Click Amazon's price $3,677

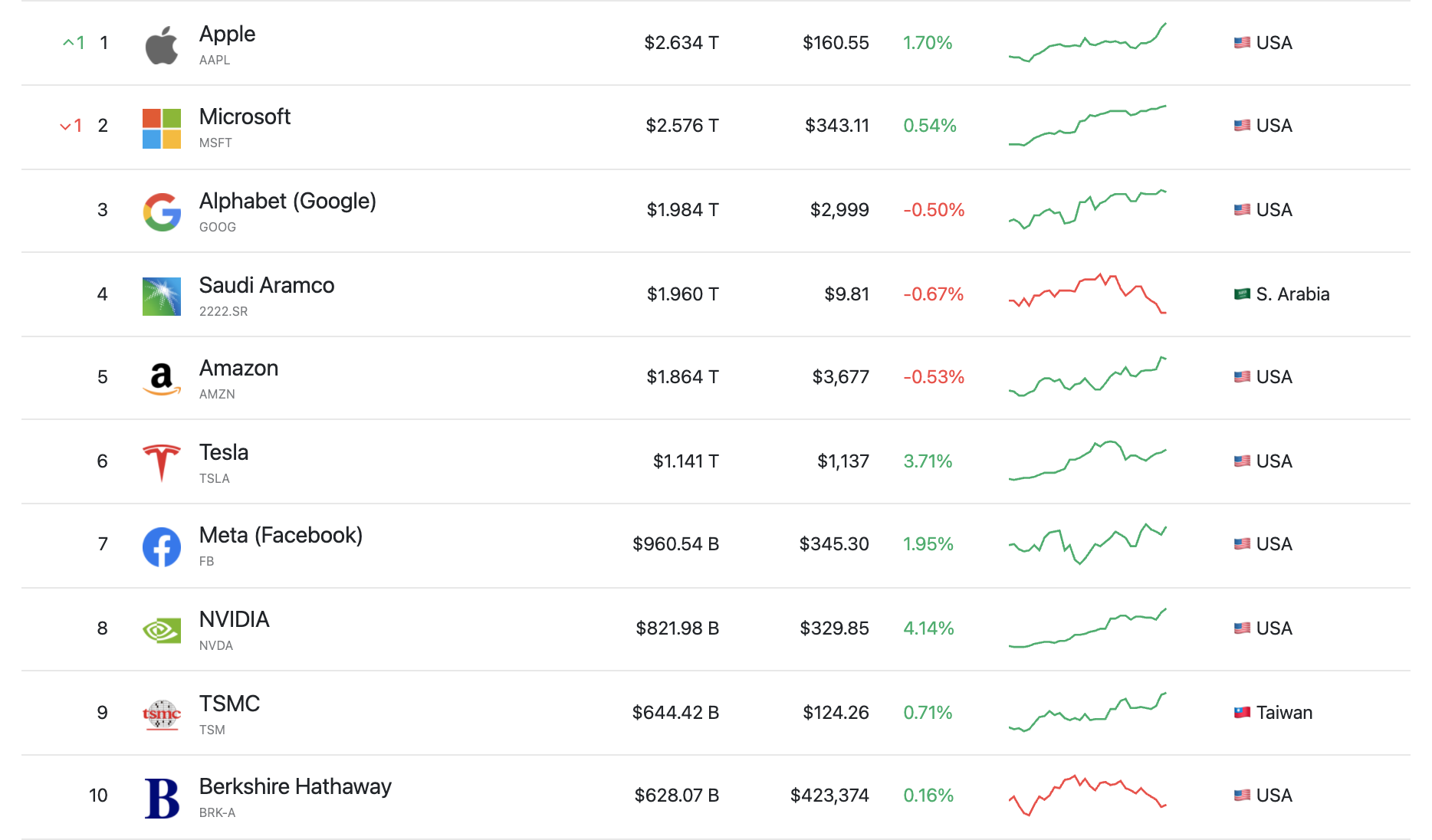point(840,377)
